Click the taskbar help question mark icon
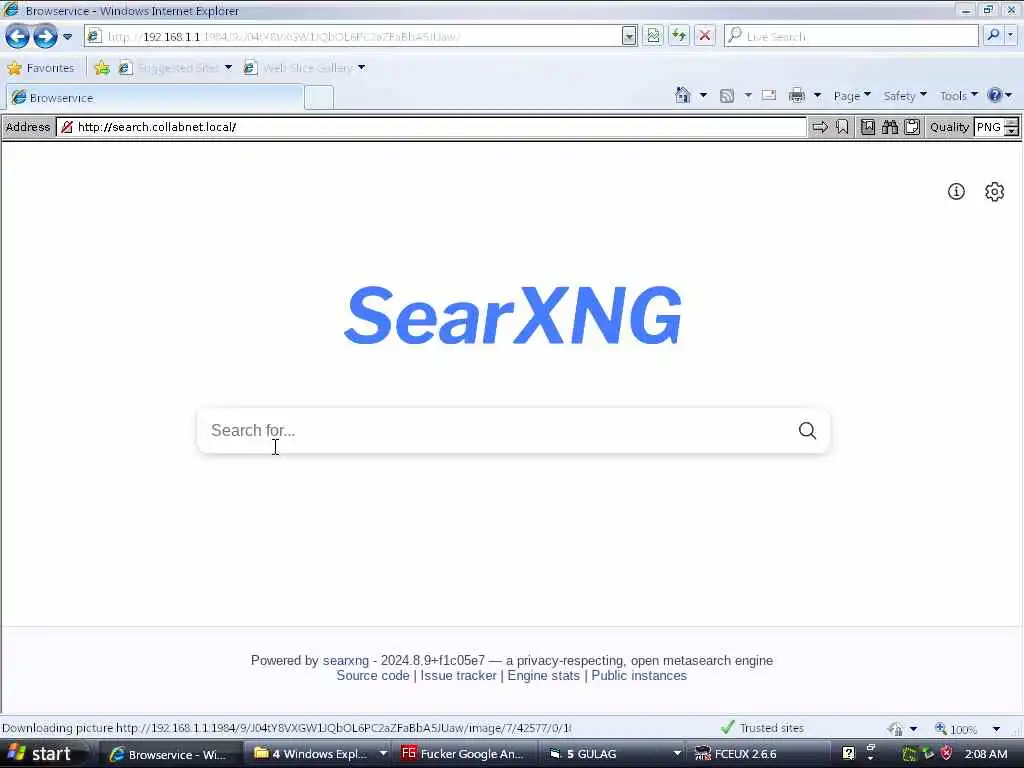 coord(848,754)
